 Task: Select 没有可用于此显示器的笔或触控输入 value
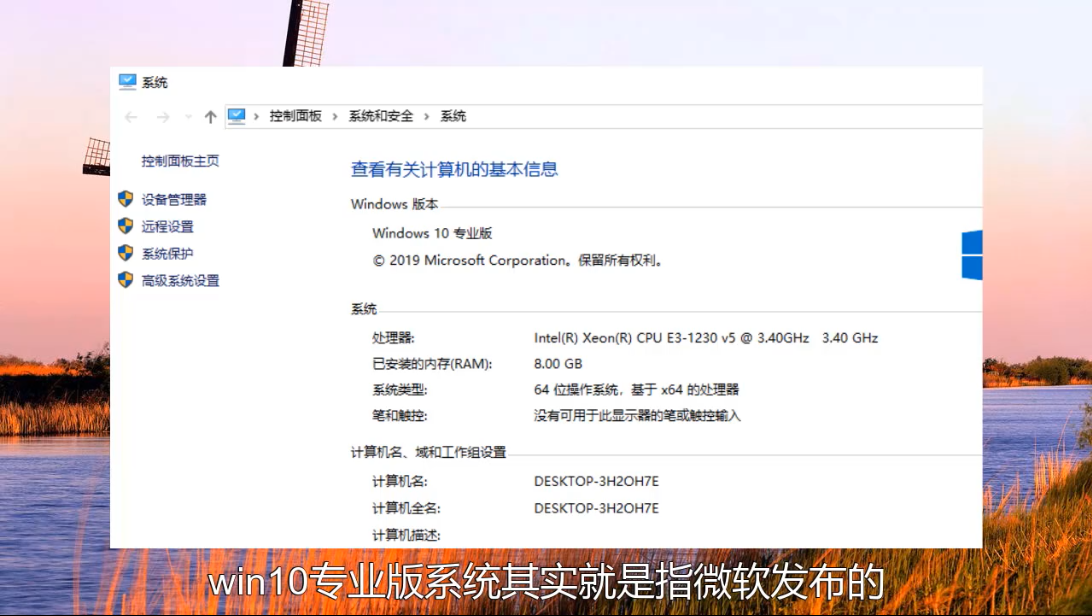click(637, 416)
